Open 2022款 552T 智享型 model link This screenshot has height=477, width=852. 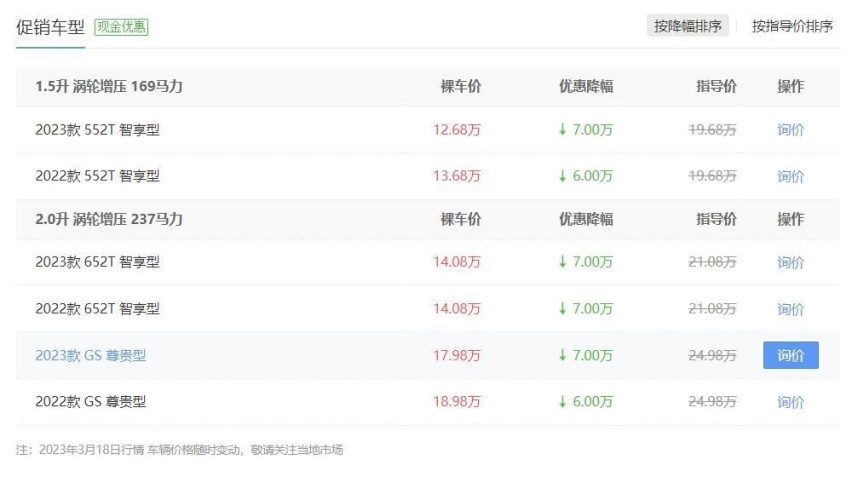pyautogui.click(x=97, y=176)
